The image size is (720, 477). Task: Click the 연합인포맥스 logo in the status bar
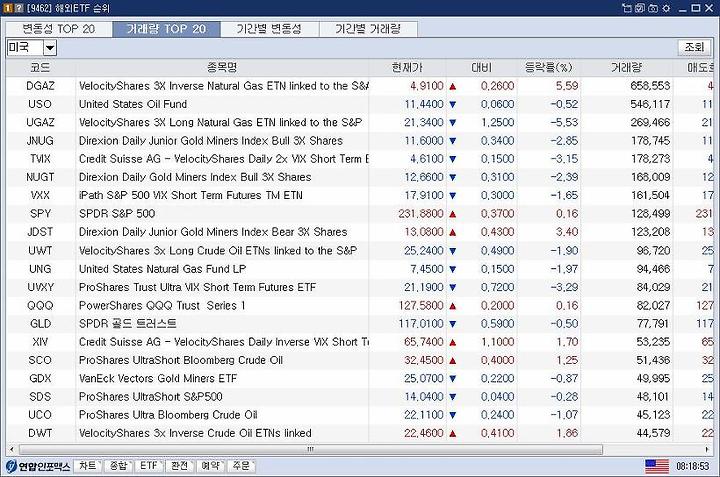coord(38,466)
